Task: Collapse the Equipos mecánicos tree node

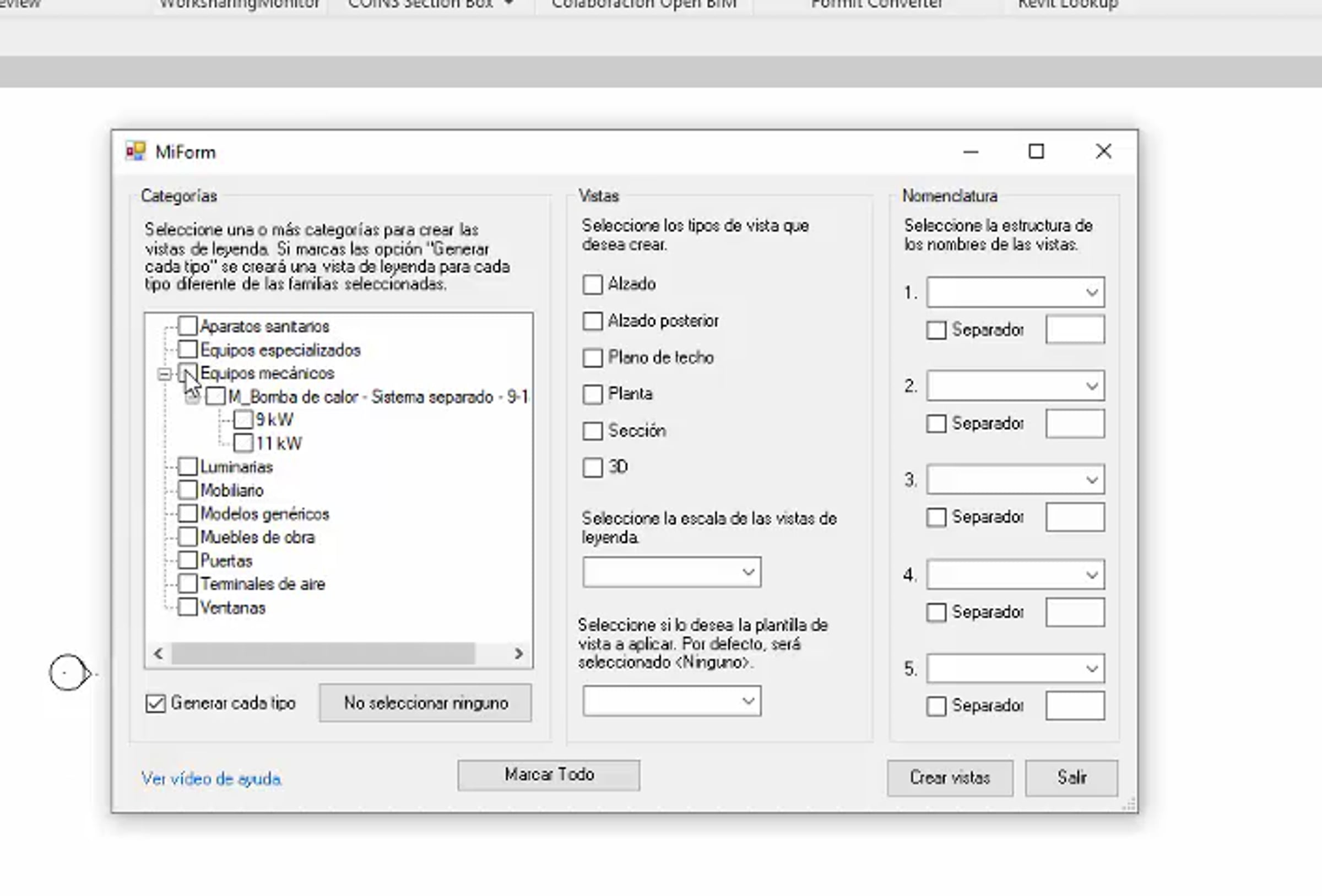Action: (164, 374)
